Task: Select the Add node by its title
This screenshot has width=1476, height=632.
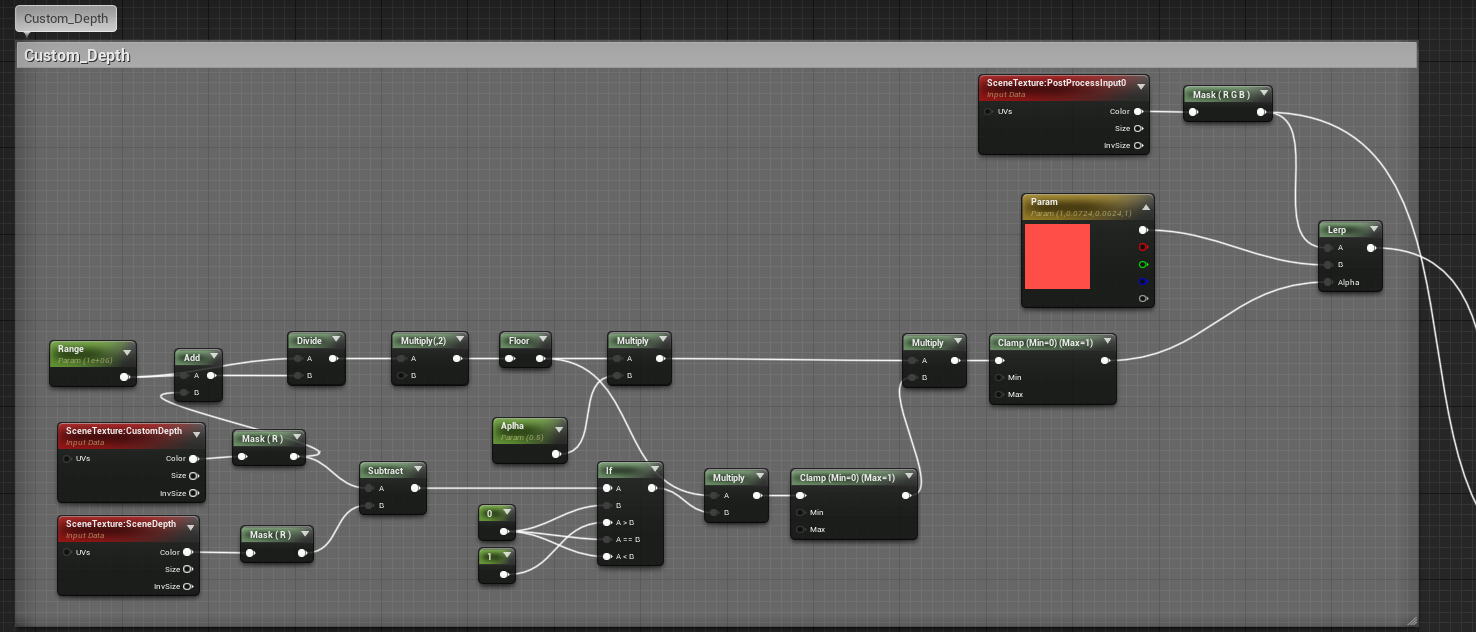Action: (x=192, y=358)
